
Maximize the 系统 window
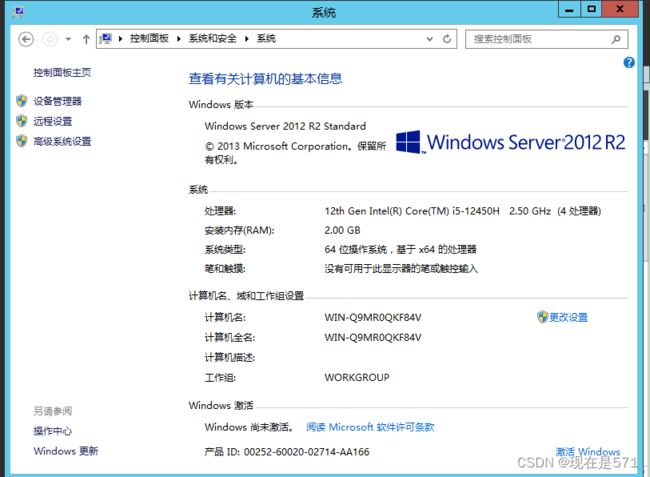(591, 9)
